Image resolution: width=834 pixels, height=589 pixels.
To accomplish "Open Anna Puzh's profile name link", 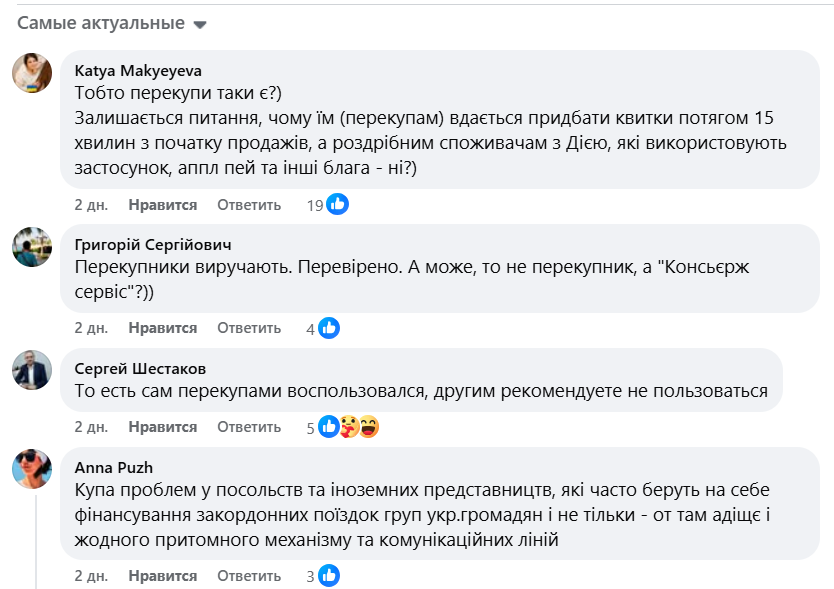I will [x=114, y=467].
